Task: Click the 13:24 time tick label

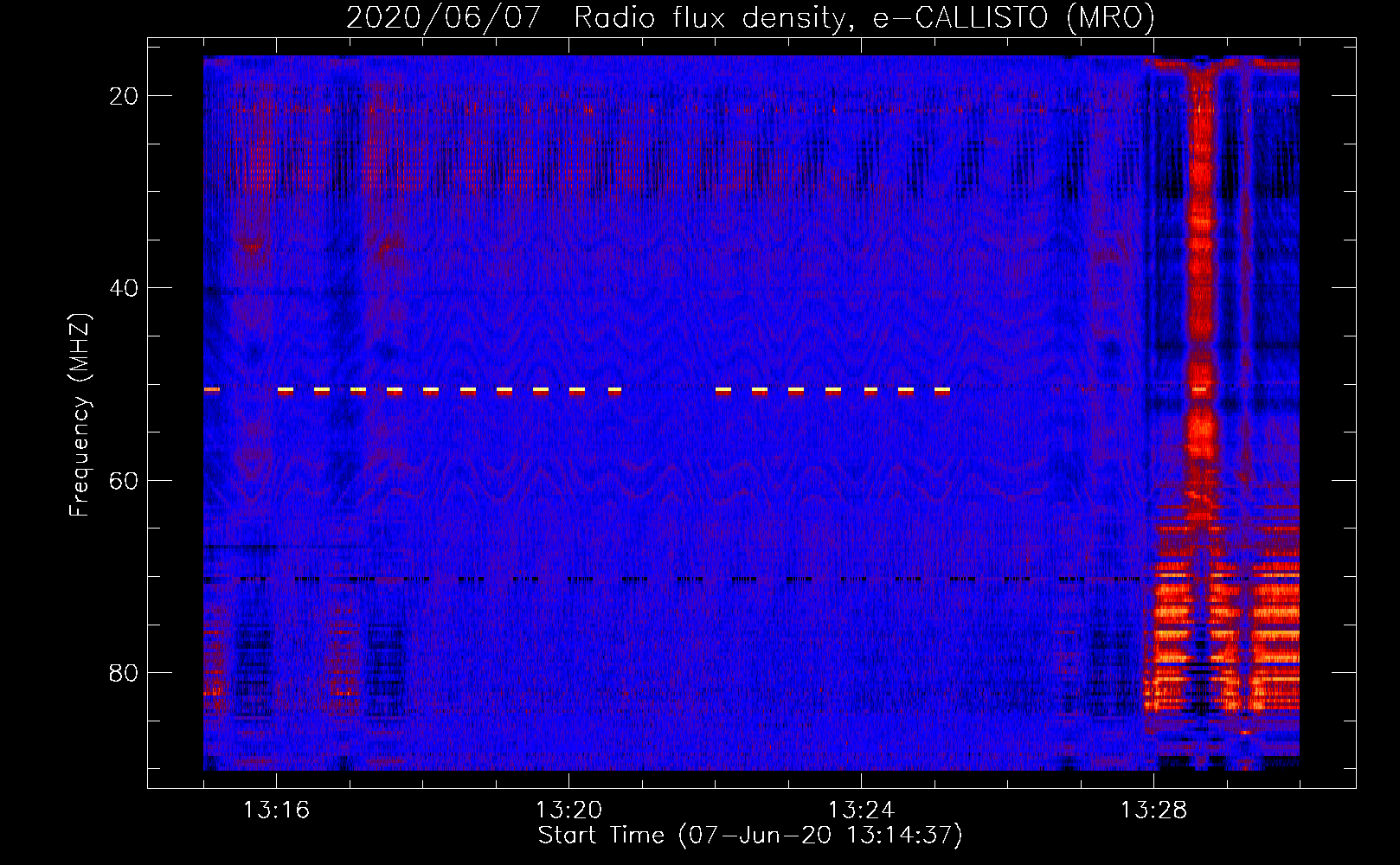Action: pyautogui.click(x=861, y=811)
